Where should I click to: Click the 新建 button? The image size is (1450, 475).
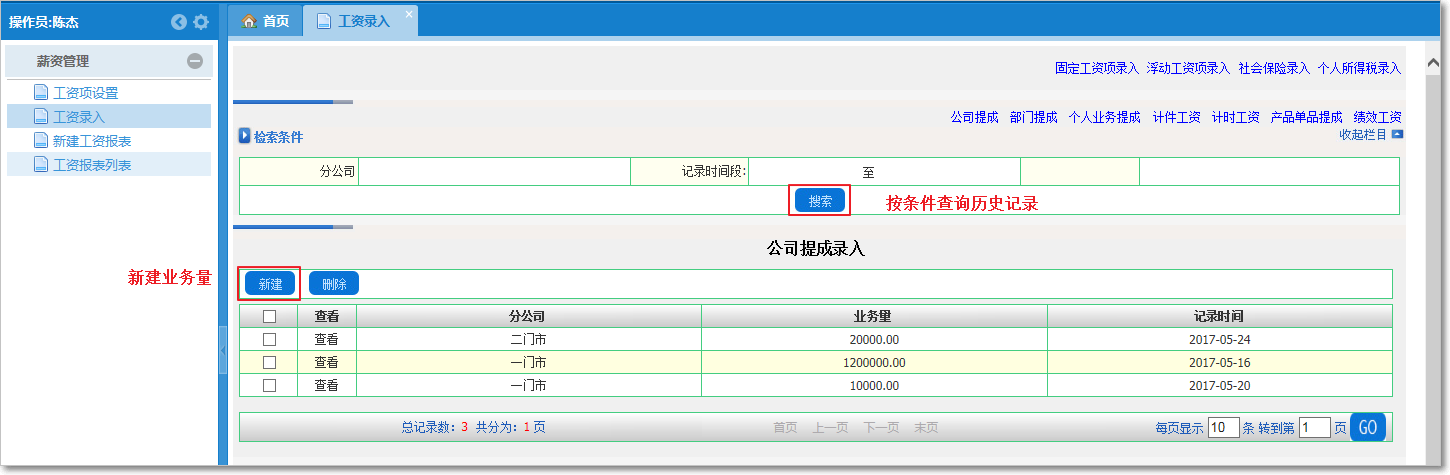[270, 284]
